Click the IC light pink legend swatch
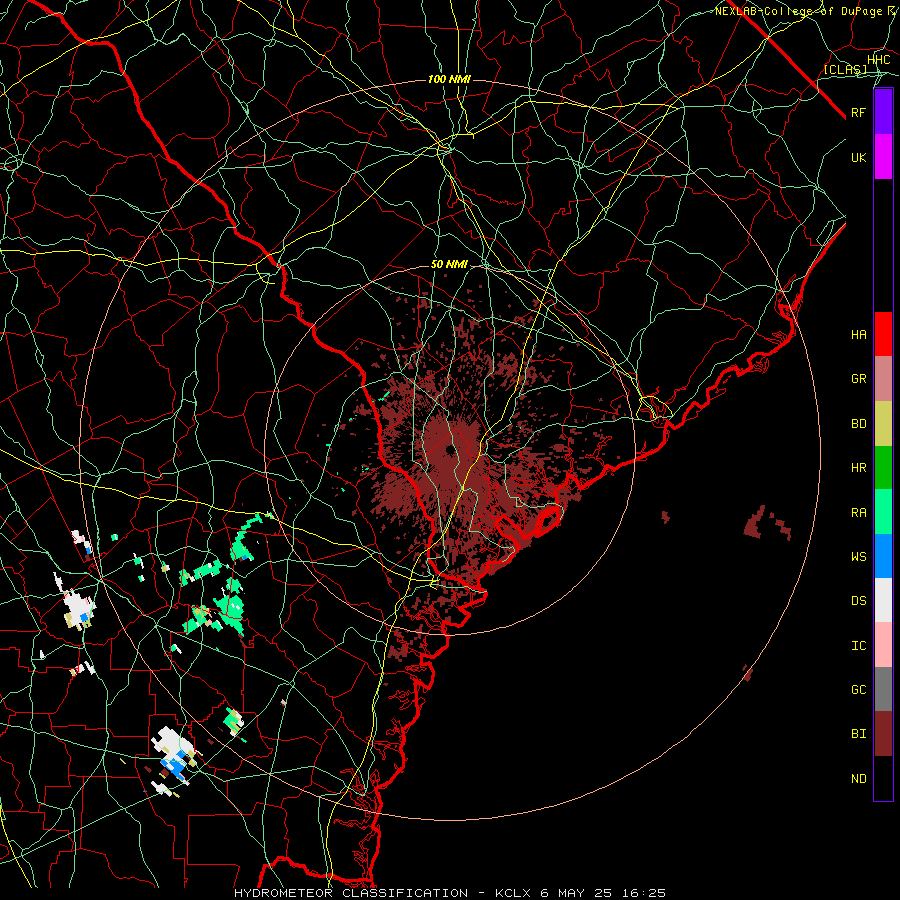Image resolution: width=900 pixels, height=900 pixels. [x=883, y=645]
